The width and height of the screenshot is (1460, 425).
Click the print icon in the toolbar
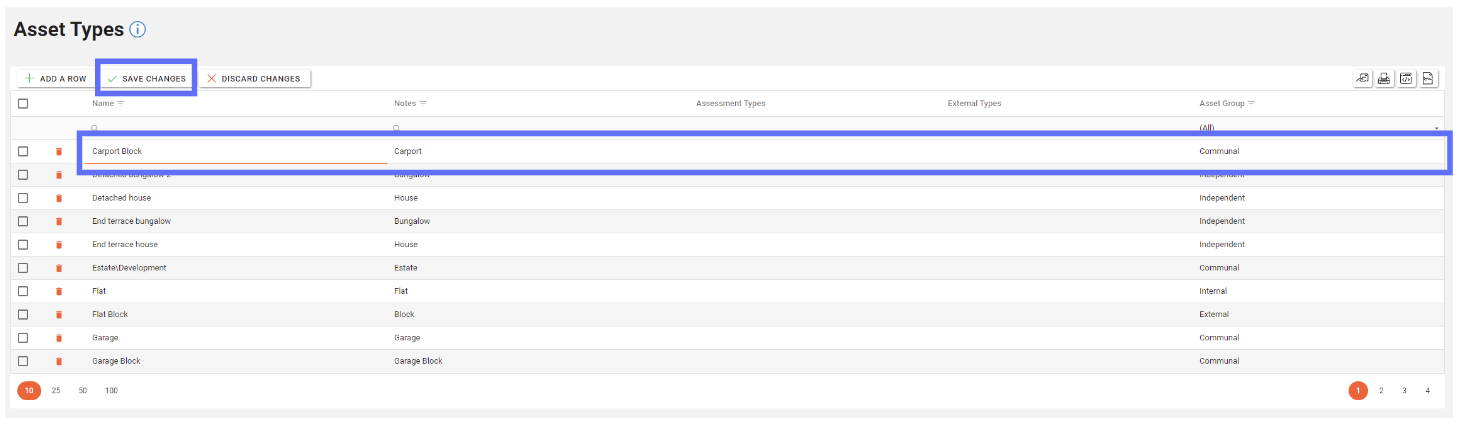(x=1385, y=79)
